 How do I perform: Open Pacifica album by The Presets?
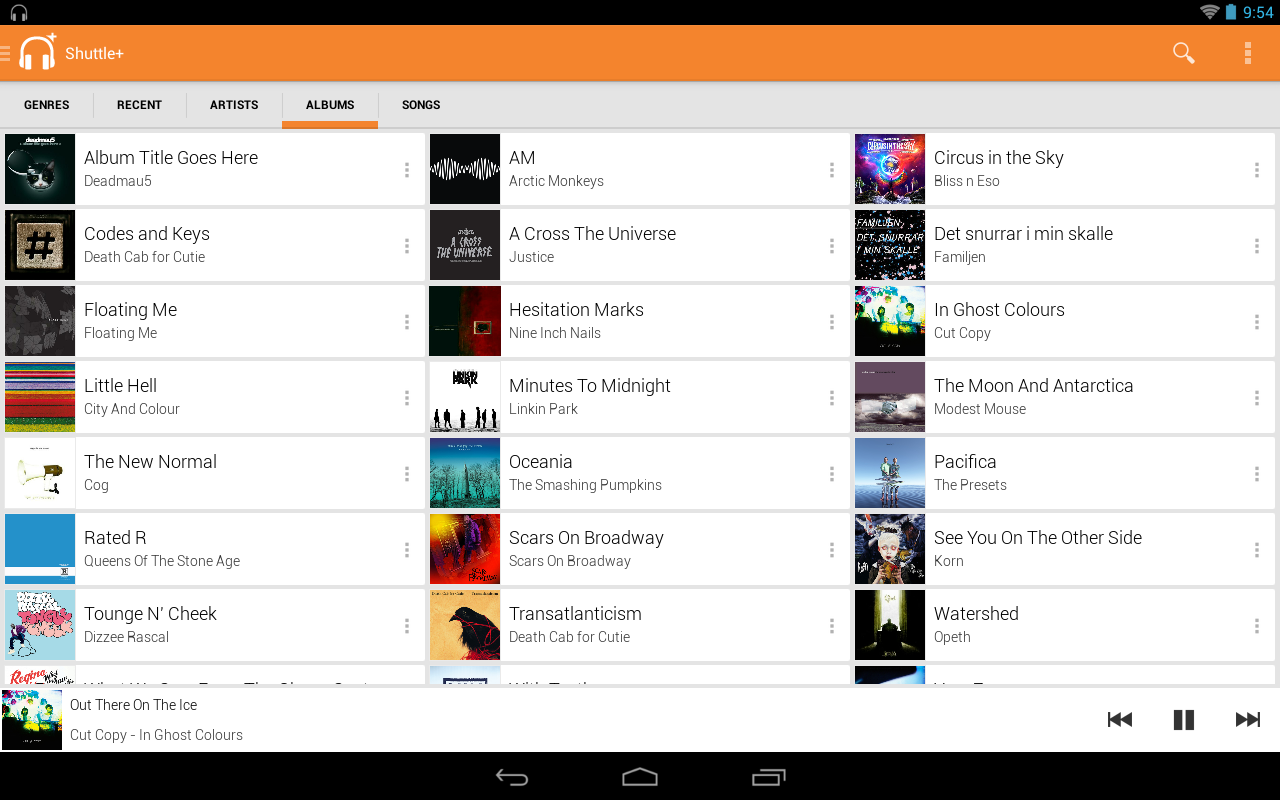point(1065,474)
